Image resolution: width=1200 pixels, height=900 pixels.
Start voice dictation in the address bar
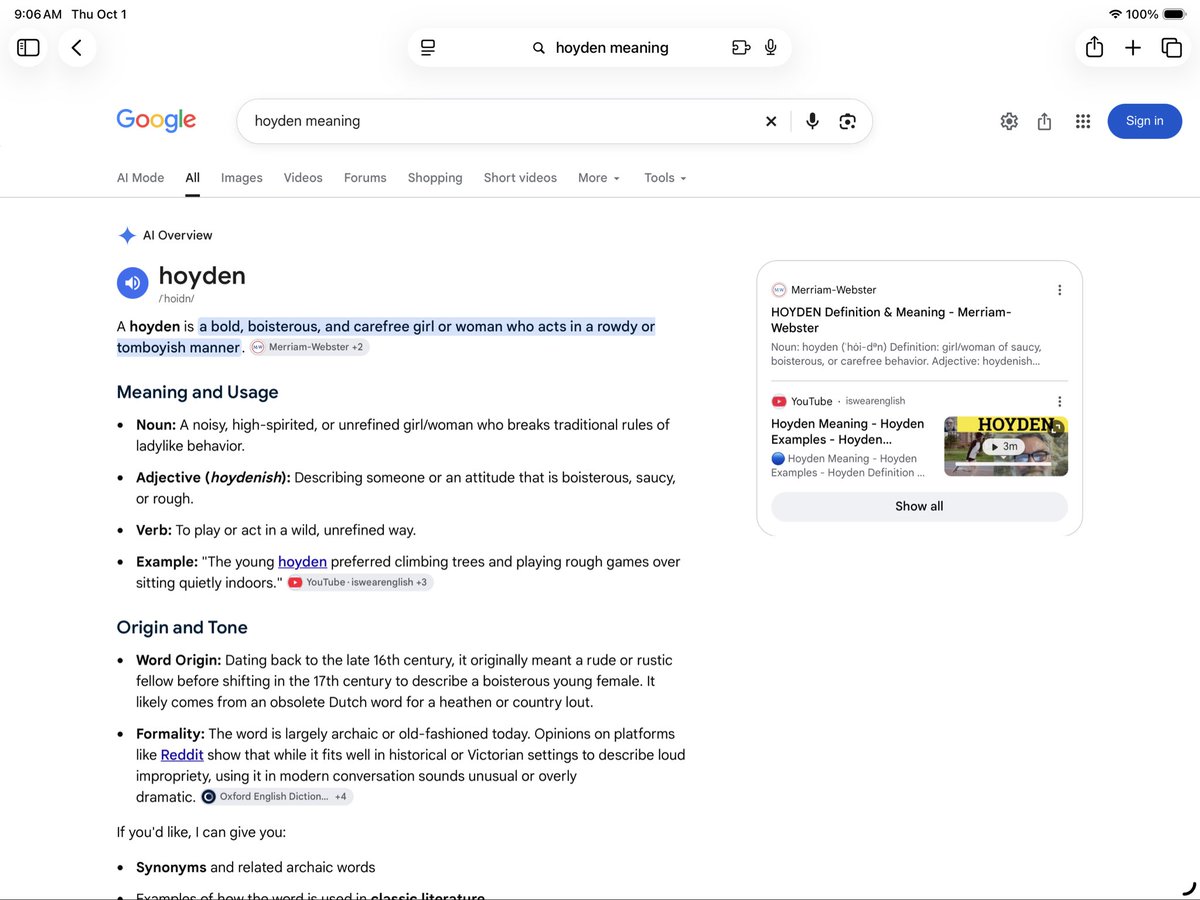(x=771, y=48)
